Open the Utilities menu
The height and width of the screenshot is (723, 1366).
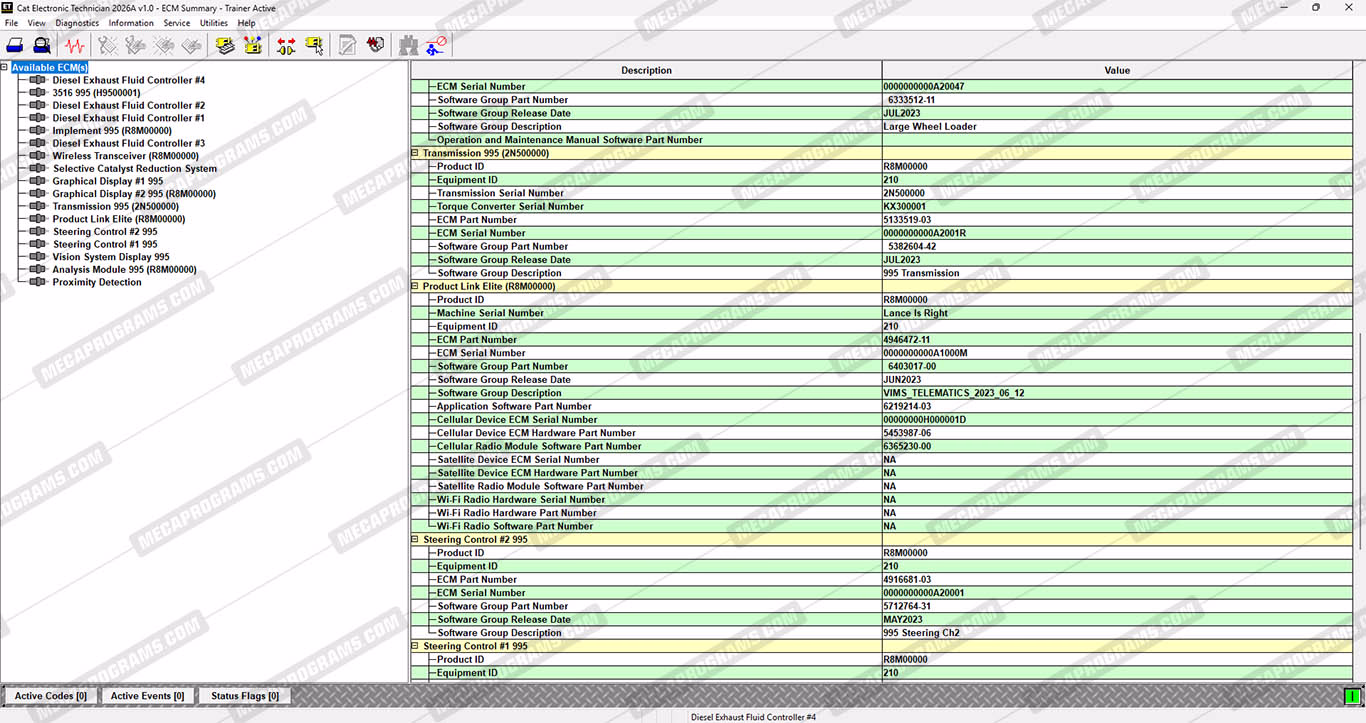click(214, 23)
